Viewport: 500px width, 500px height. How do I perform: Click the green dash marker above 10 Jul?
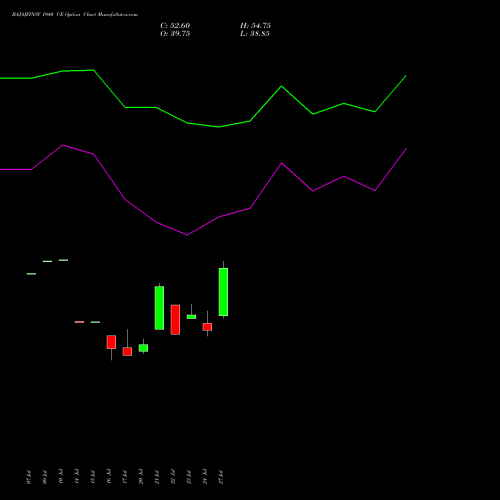(63, 260)
